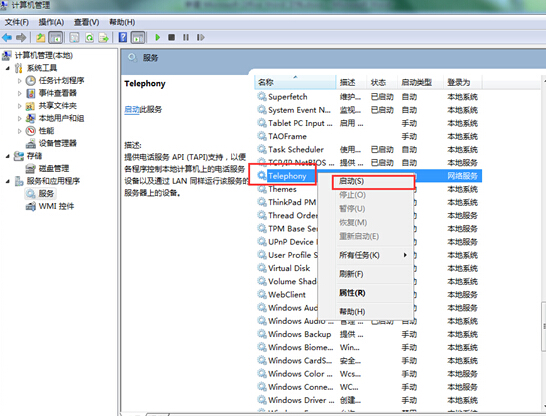The height and width of the screenshot is (416, 546).
Task: Sort by the 名称 column header
Action: click(295, 83)
